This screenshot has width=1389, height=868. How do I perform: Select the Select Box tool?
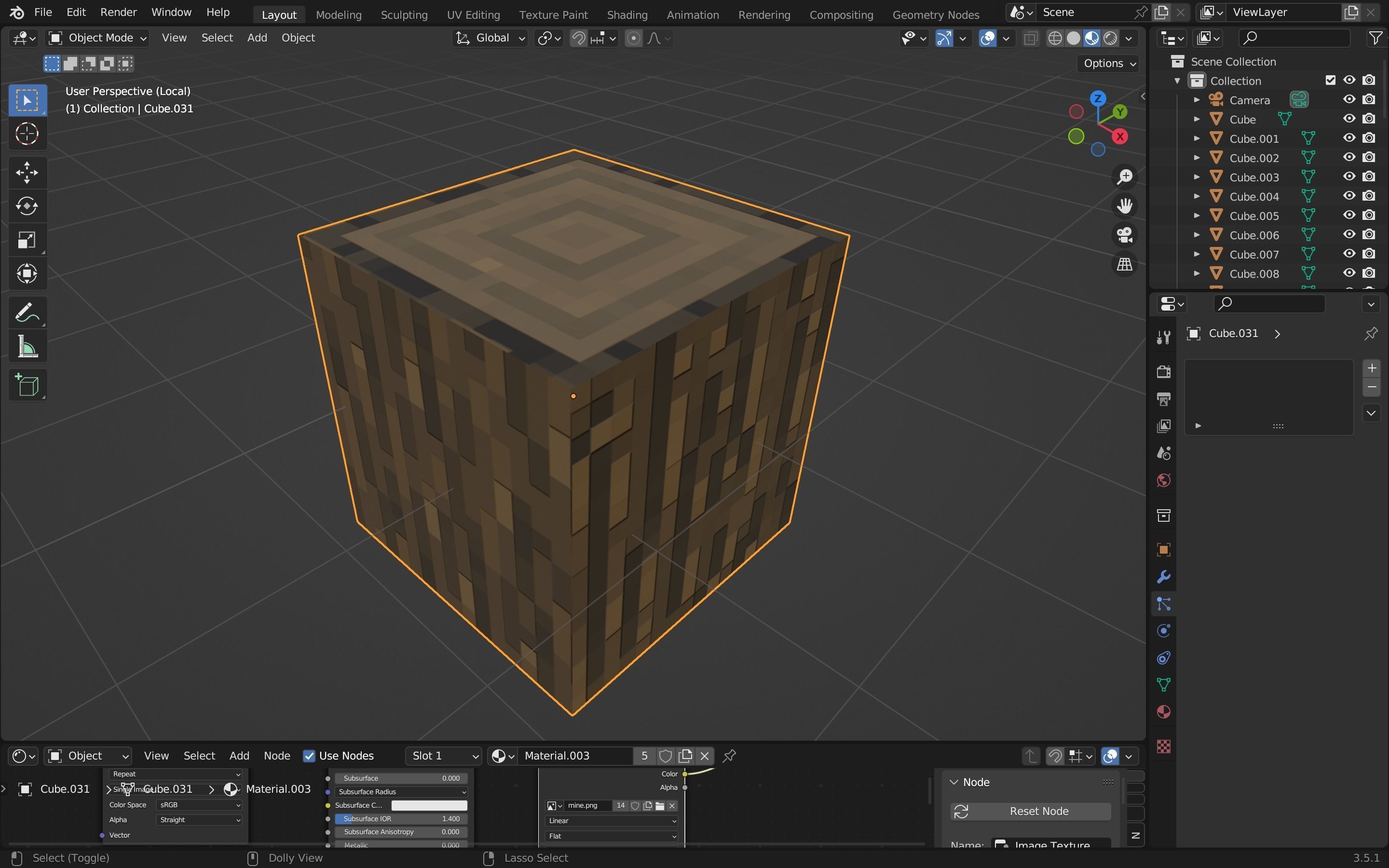[x=27, y=100]
